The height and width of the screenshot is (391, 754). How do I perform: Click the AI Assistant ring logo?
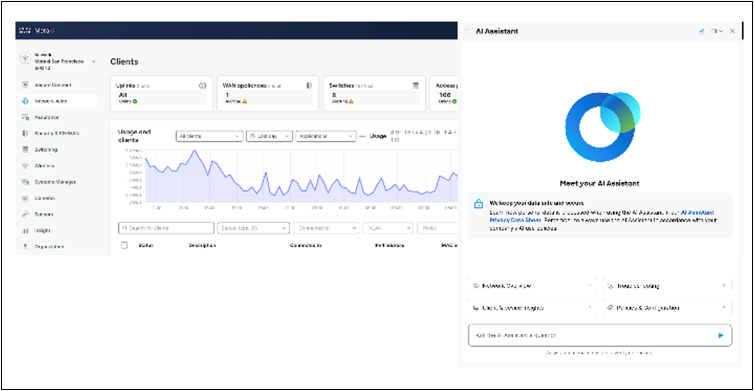pyautogui.click(x=602, y=127)
